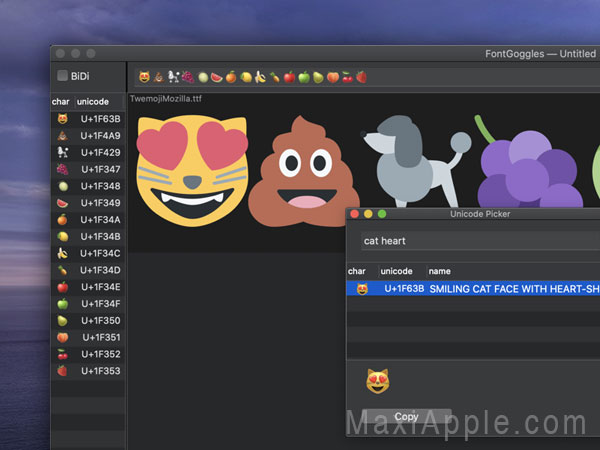
Task: Select the banana emoji in the text field
Action: click(261, 77)
